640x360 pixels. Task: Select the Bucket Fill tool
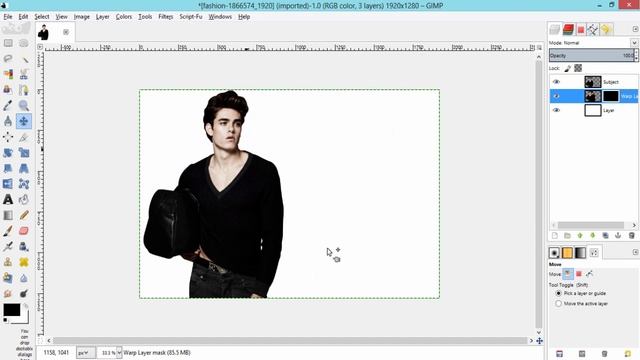coord(24,200)
